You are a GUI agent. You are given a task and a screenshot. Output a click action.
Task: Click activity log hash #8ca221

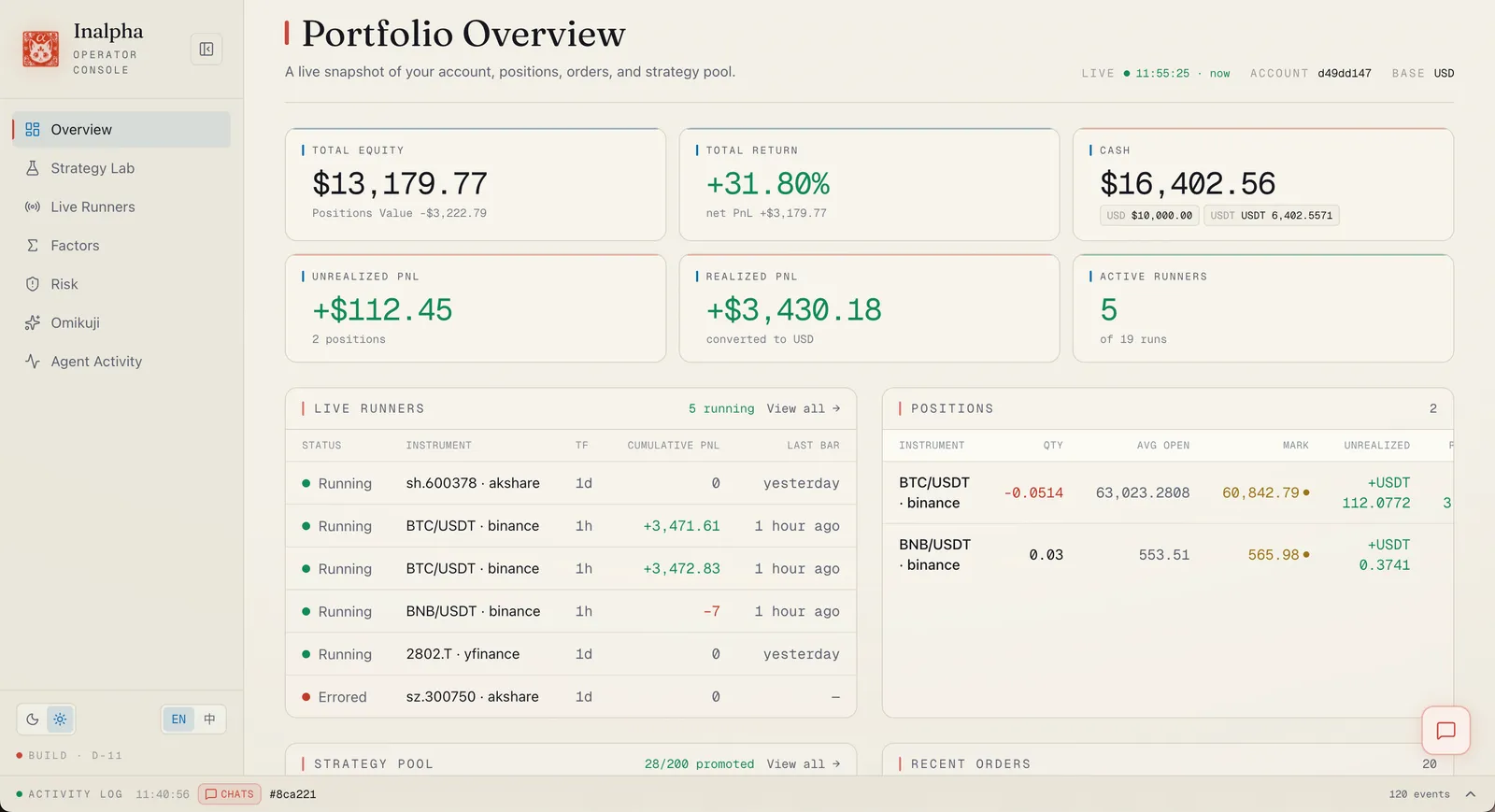(x=292, y=794)
